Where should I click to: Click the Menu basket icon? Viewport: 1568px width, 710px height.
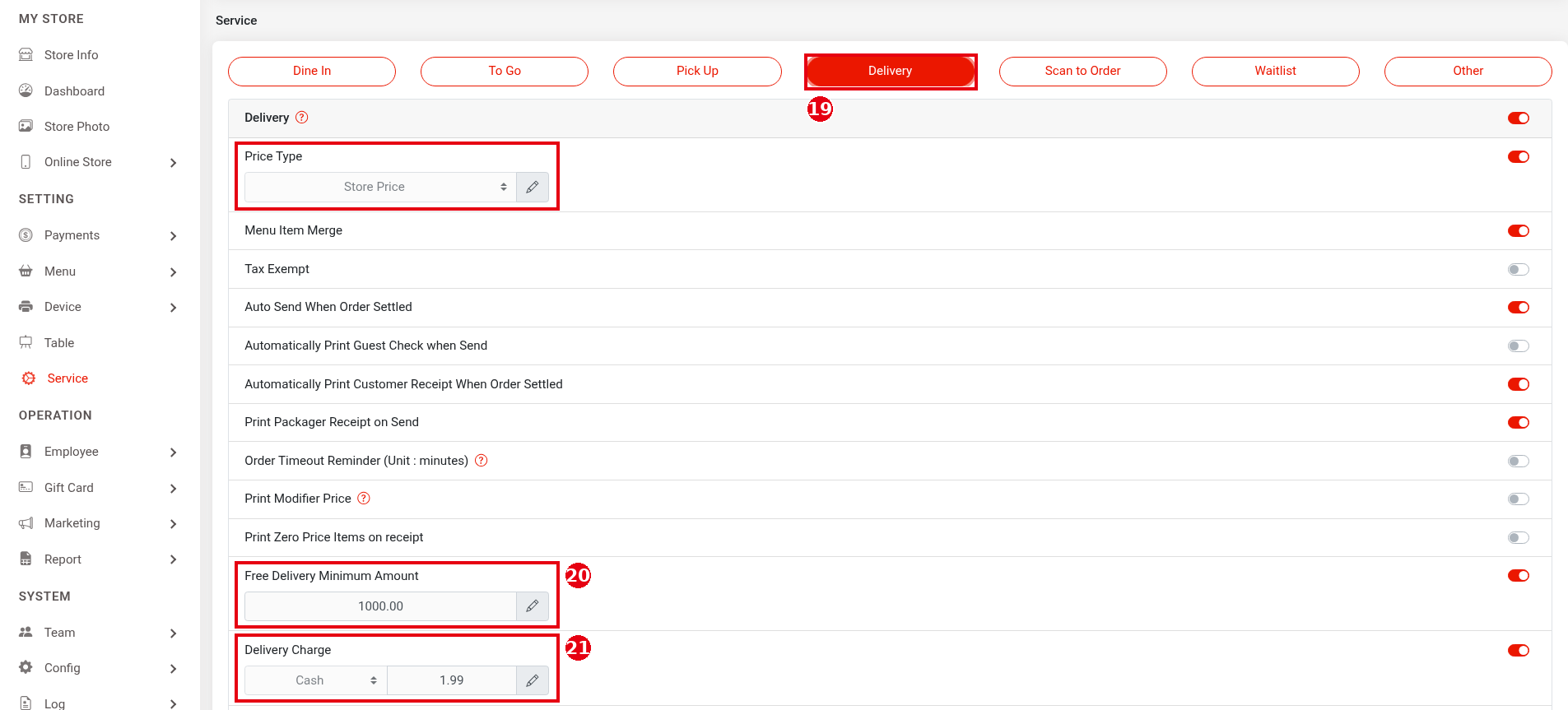pyautogui.click(x=26, y=271)
